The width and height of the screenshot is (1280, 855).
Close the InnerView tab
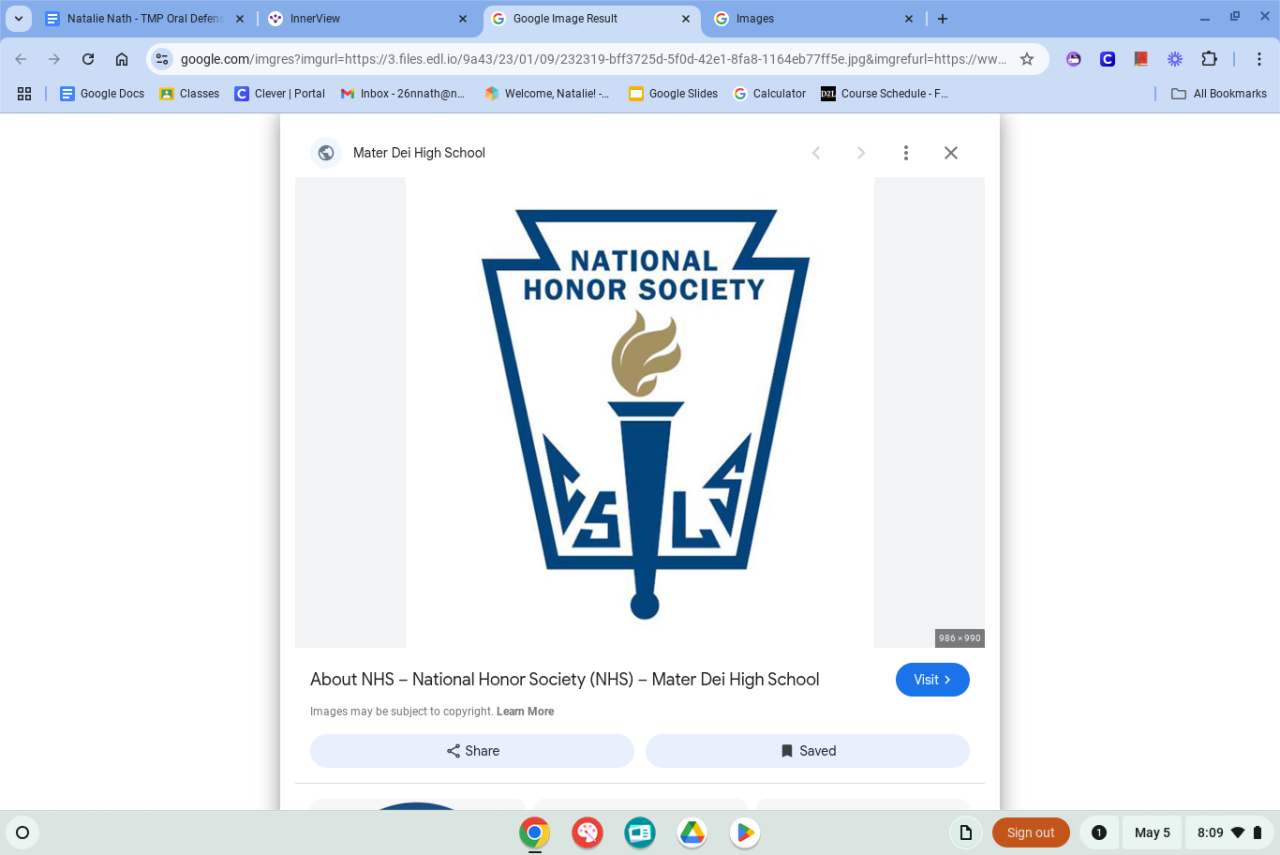[462, 19]
